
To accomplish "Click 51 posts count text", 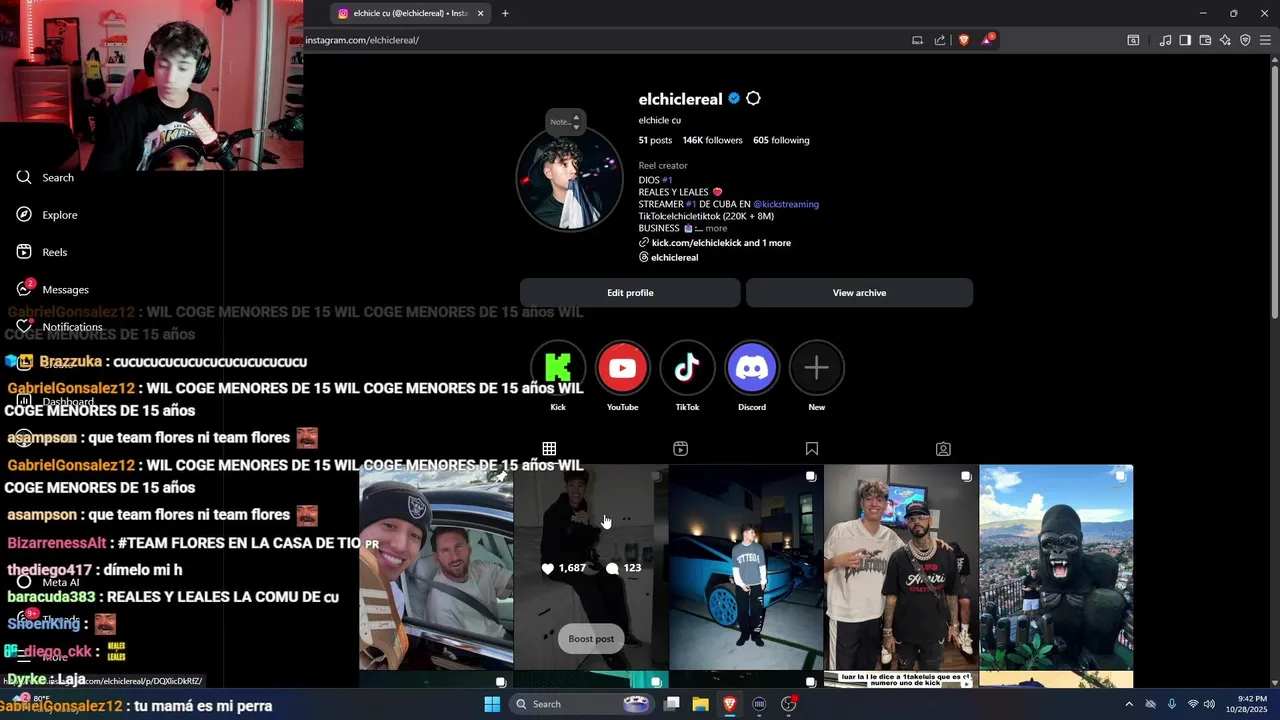I will point(655,140).
